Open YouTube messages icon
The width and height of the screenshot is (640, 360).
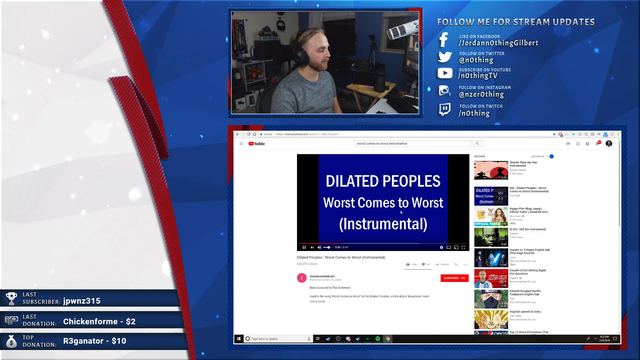click(587, 144)
